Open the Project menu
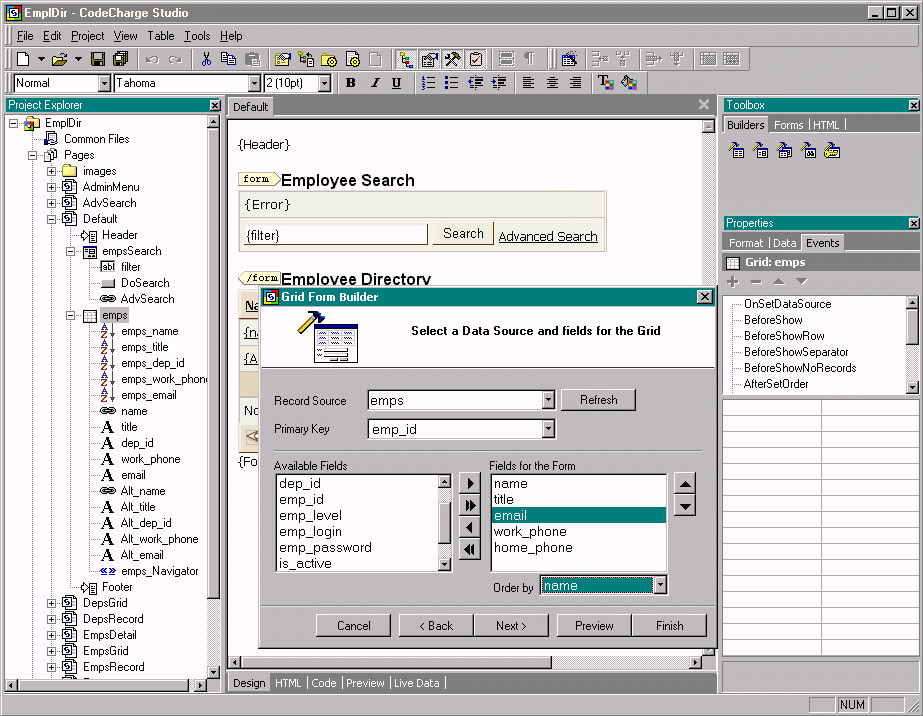Screen dimensions: 923x716 87,36
